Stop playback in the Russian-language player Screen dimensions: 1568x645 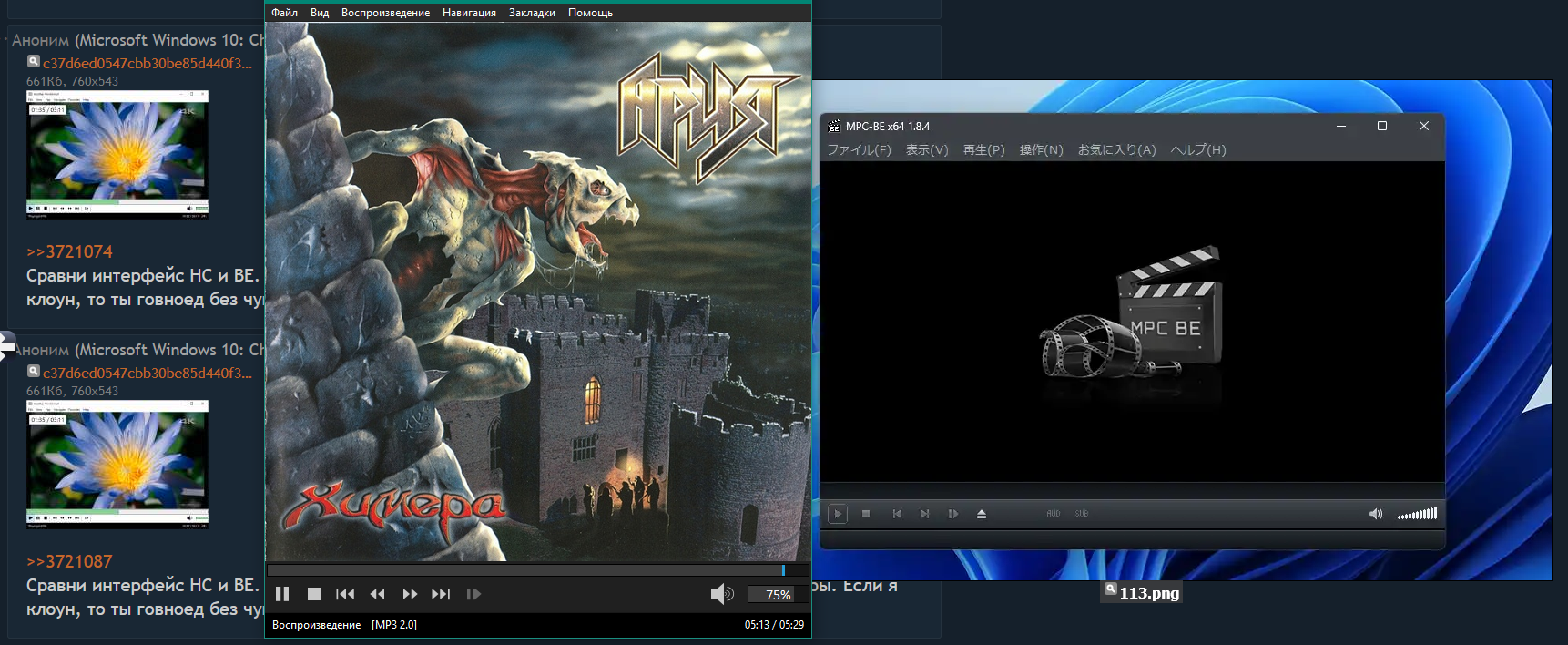pos(314,594)
